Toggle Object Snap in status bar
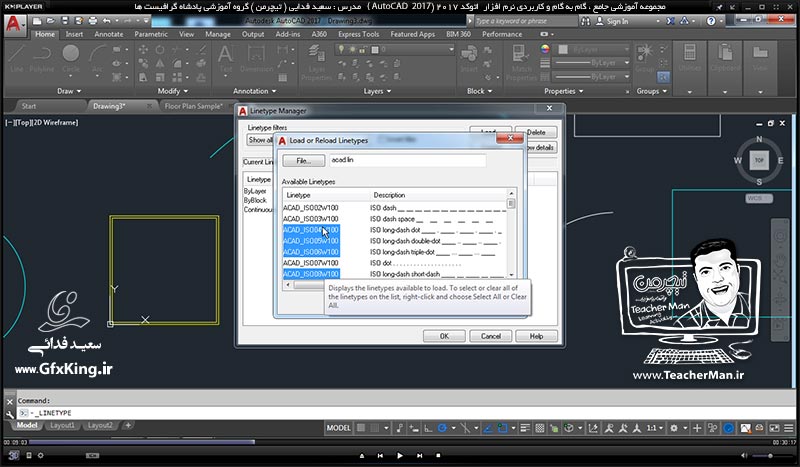This screenshot has height=467, width=800. click(x=502, y=428)
